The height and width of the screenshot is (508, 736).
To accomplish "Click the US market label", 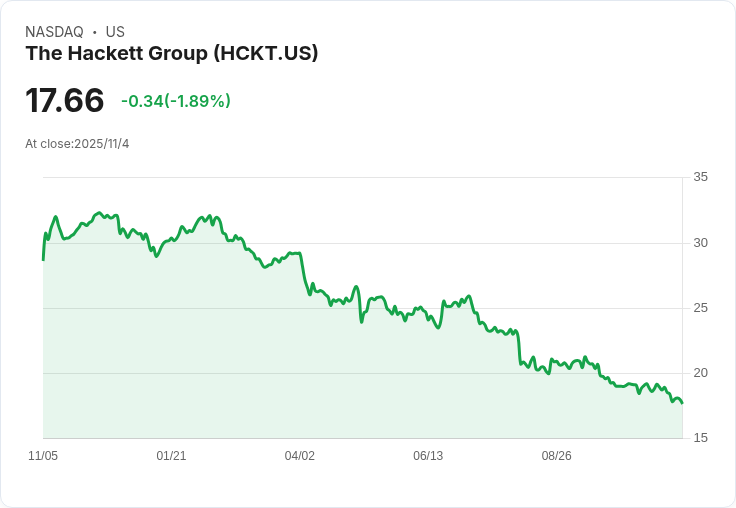I will [115, 32].
